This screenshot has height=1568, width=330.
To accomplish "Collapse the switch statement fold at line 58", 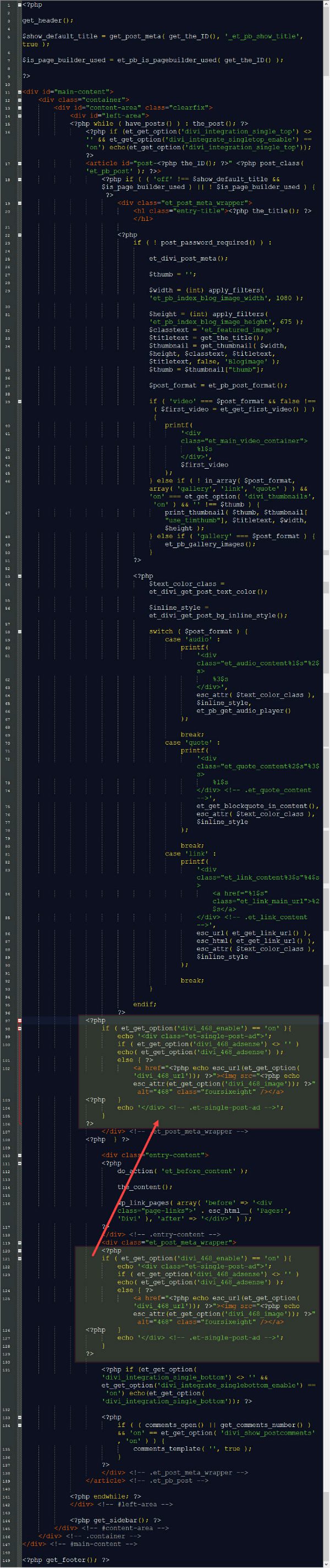I will (19, 631).
